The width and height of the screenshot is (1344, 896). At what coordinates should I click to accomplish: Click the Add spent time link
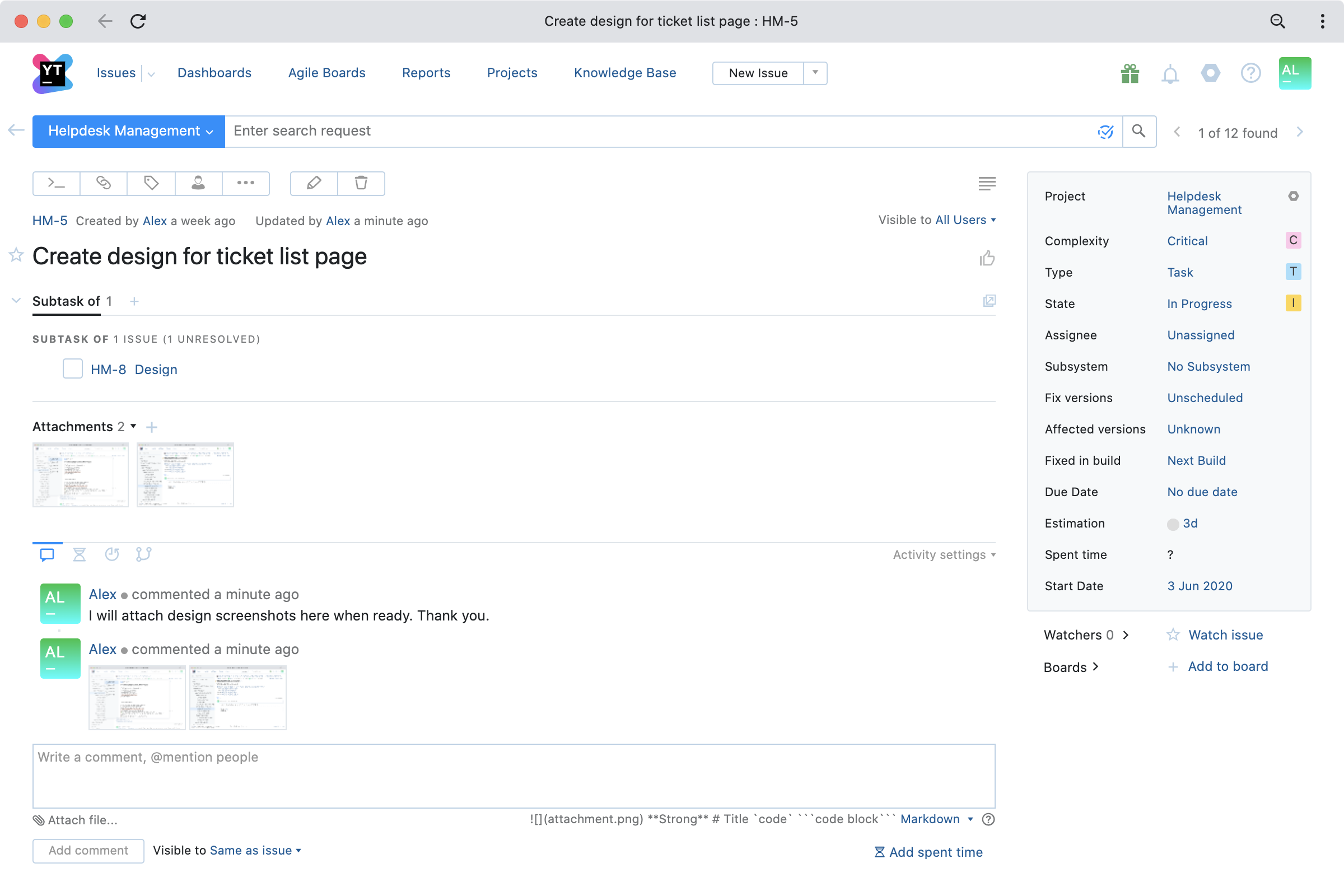click(x=928, y=852)
